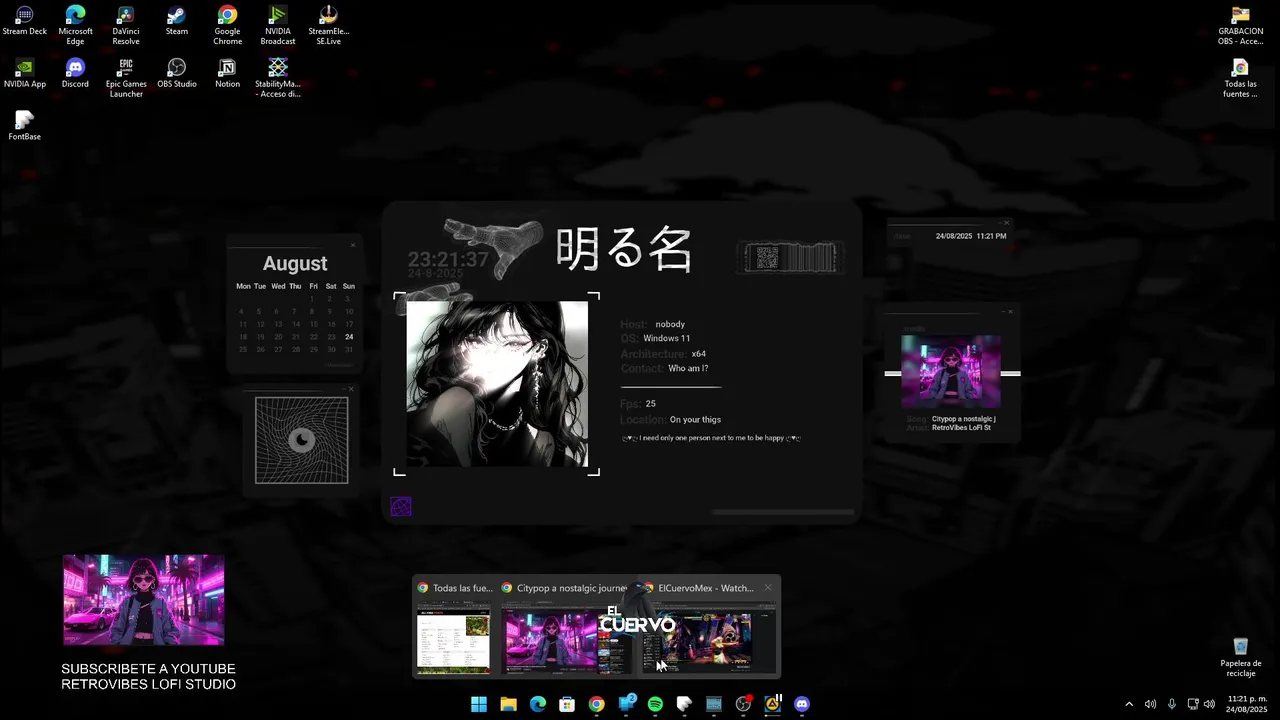
Task: Select the eye visualizer widget graphic
Action: [302, 441]
